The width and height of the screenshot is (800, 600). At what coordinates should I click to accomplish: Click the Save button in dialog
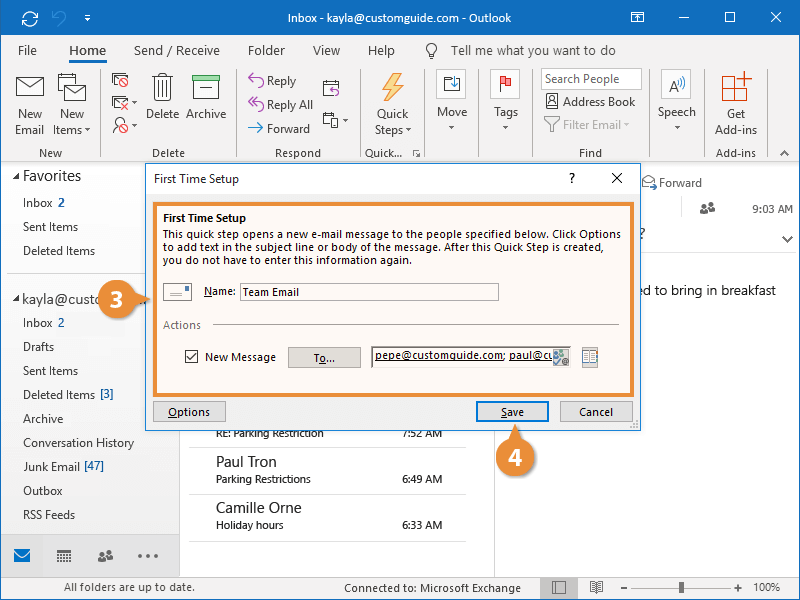(x=512, y=412)
